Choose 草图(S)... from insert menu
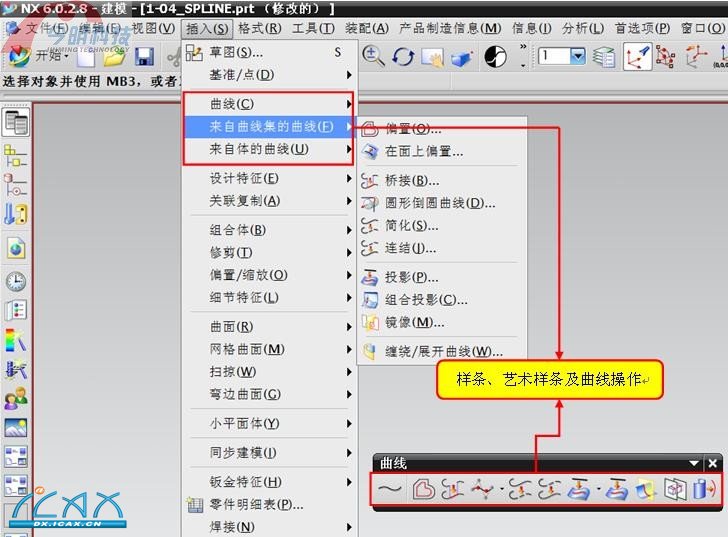The image size is (728, 537). point(269,52)
